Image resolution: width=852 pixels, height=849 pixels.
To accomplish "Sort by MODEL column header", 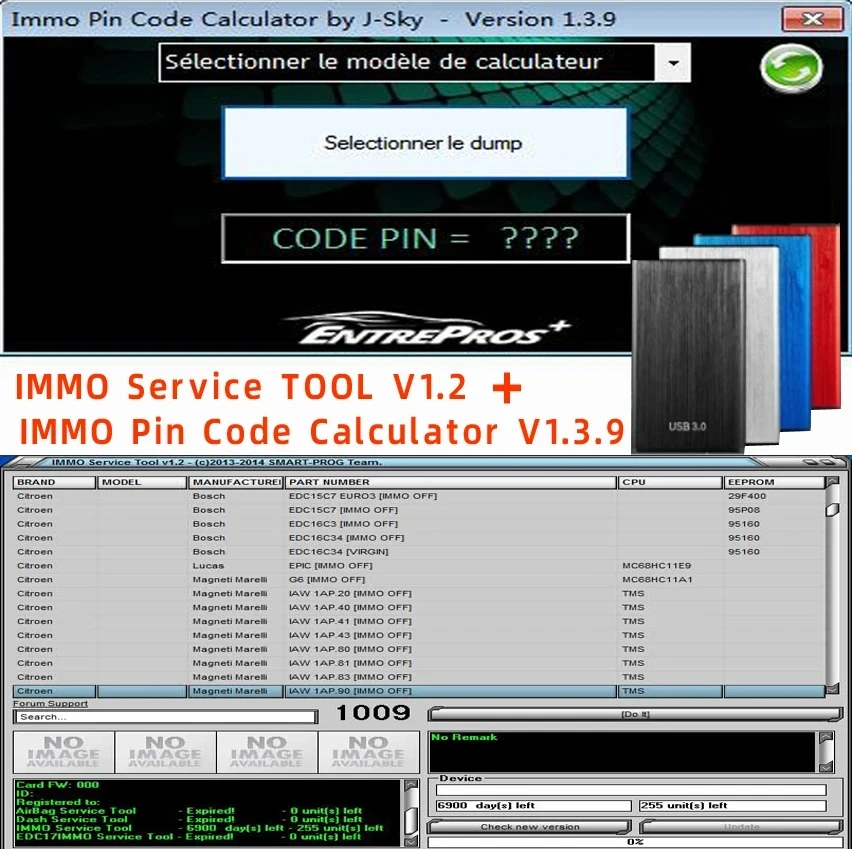I will click(142, 482).
